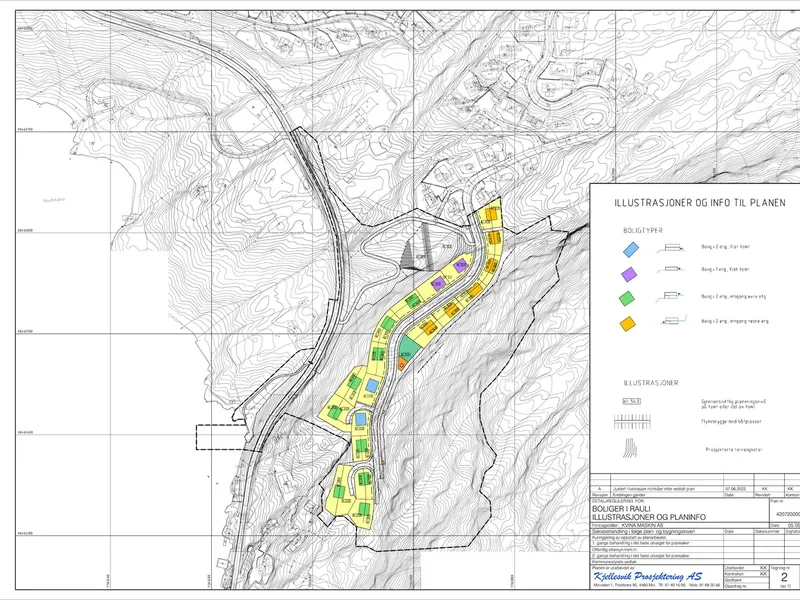The width and height of the screenshot is (800, 600).
Task: Click the revision letter 'A' cell
Action: [601, 489]
